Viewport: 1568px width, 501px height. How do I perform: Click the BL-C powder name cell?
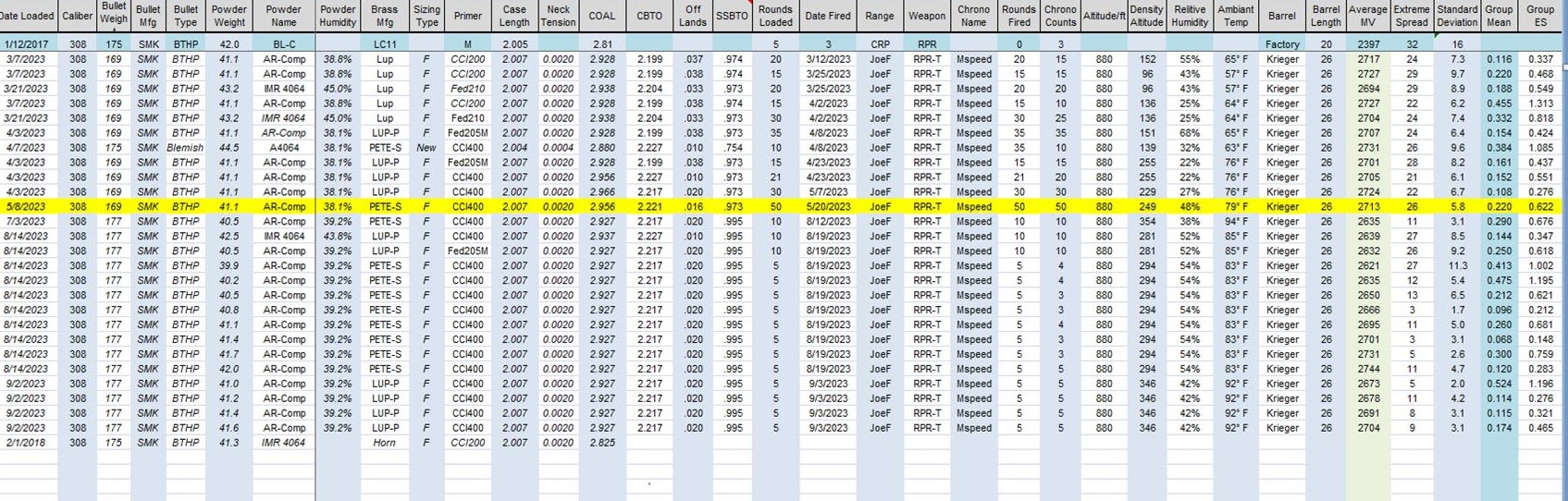[283, 44]
